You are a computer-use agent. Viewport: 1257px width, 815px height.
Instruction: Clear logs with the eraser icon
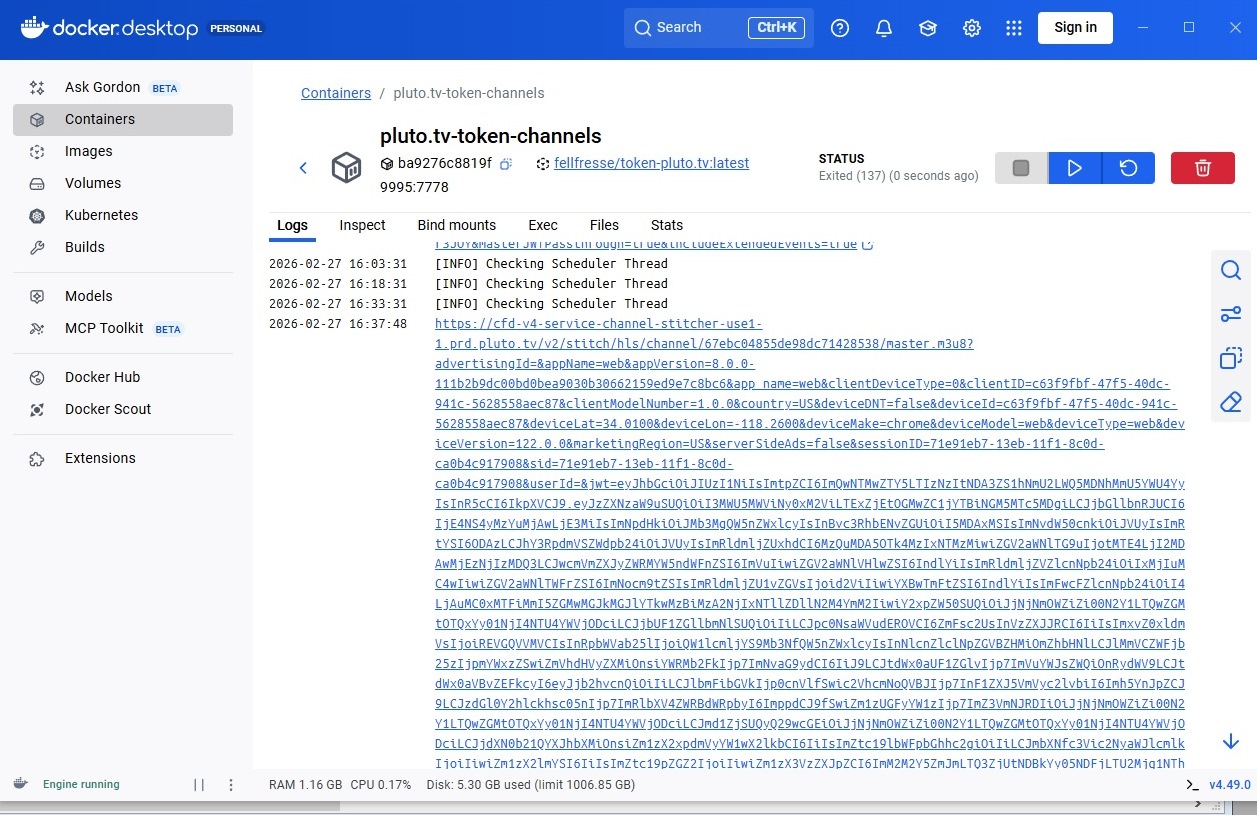point(1231,402)
